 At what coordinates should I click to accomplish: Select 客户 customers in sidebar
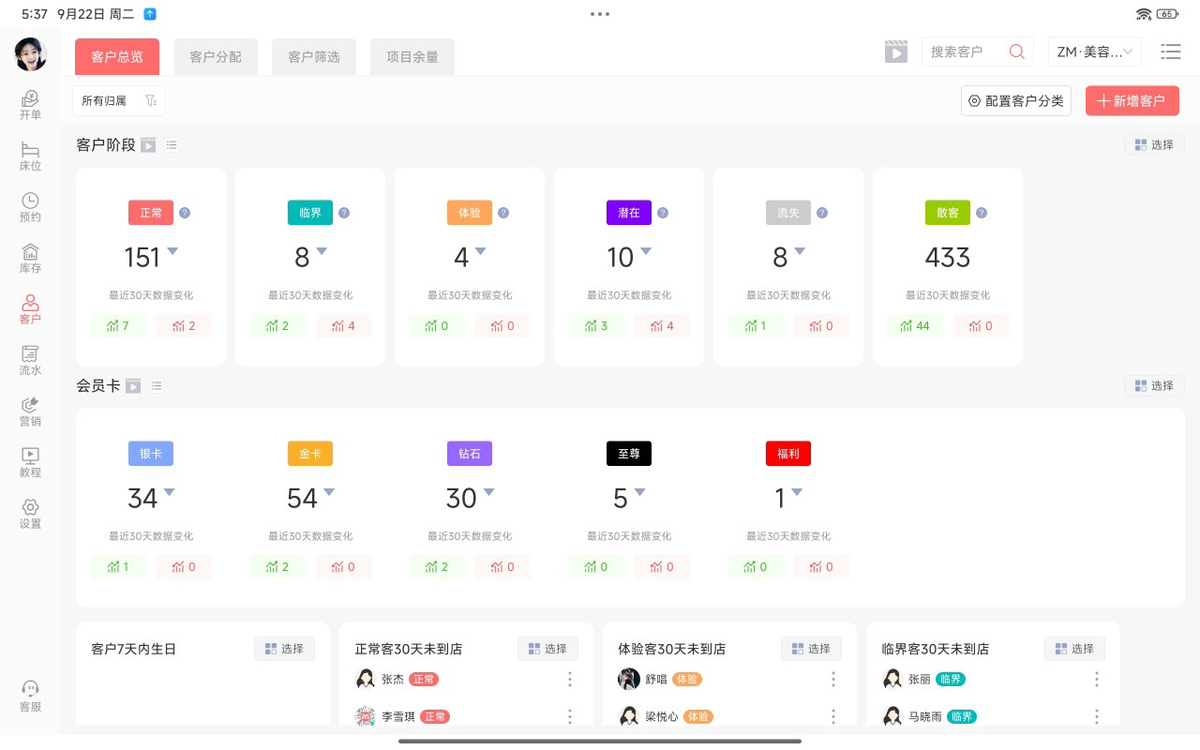pyautogui.click(x=30, y=309)
